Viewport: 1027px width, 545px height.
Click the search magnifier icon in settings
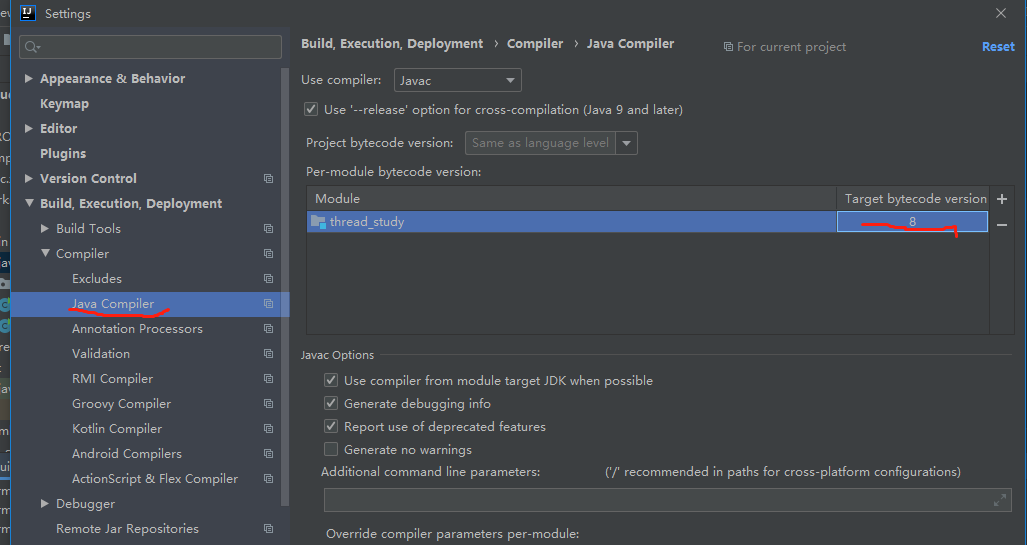pos(32,47)
